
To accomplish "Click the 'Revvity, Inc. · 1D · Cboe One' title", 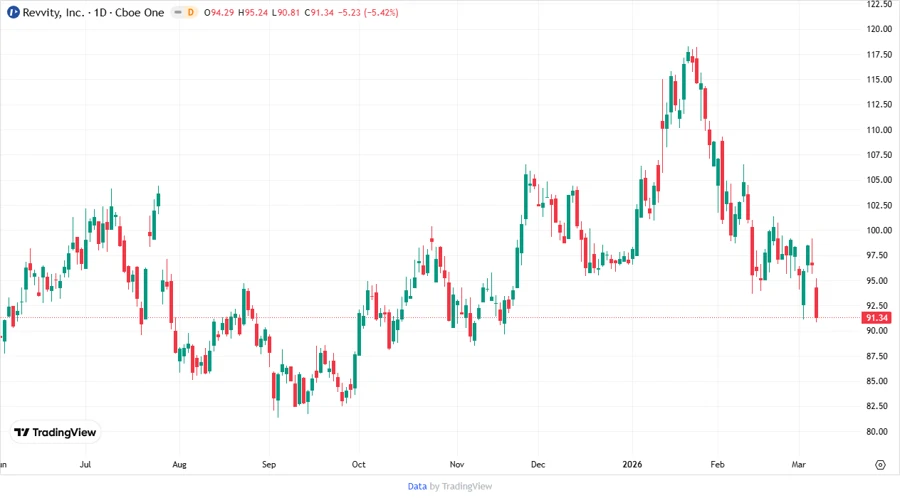I will point(93,12).
